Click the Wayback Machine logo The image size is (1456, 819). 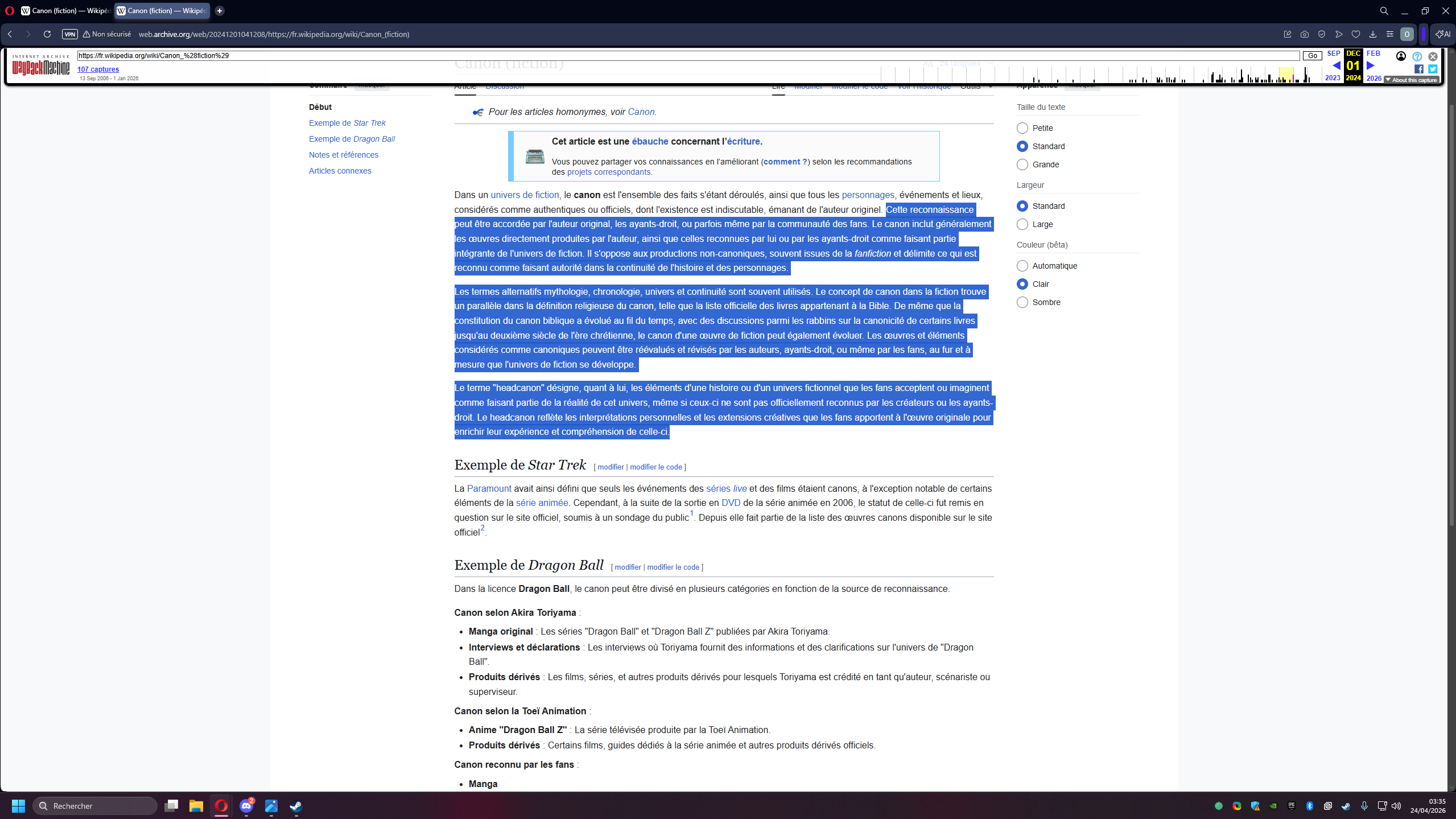40,66
